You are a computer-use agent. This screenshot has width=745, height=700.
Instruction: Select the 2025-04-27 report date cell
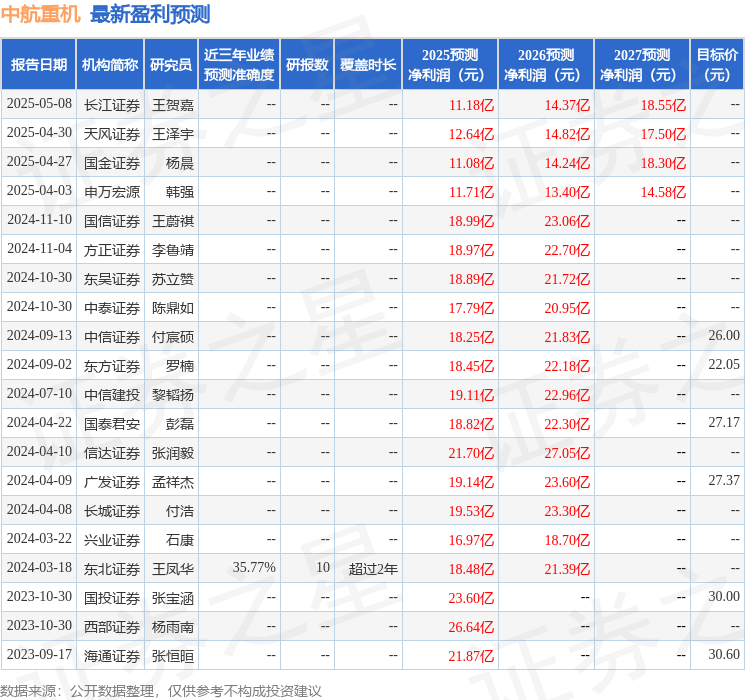click(39, 162)
